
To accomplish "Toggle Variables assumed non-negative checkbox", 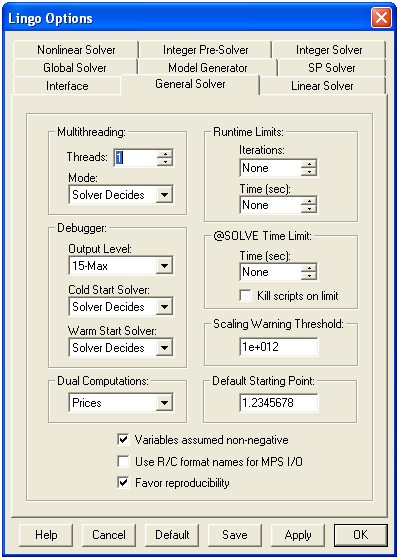I will [x=123, y=440].
